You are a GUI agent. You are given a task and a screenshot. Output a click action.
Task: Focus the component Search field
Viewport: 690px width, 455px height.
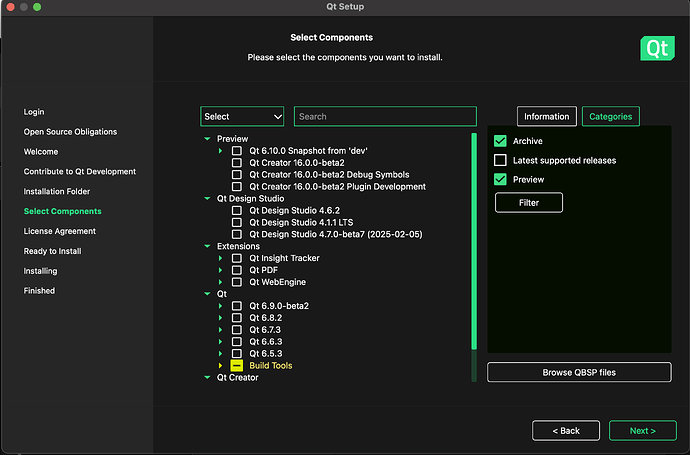tap(385, 117)
